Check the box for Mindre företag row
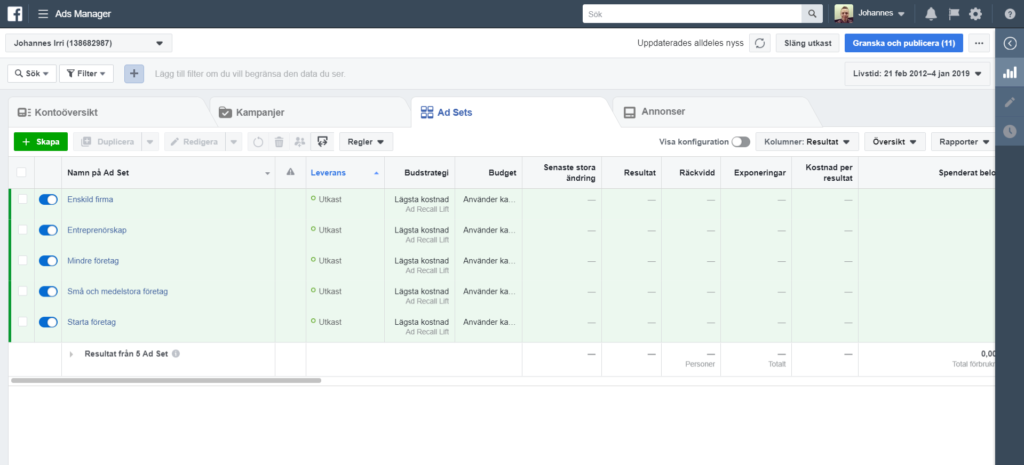Viewport: 1024px width, 465px height. tap(22, 261)
